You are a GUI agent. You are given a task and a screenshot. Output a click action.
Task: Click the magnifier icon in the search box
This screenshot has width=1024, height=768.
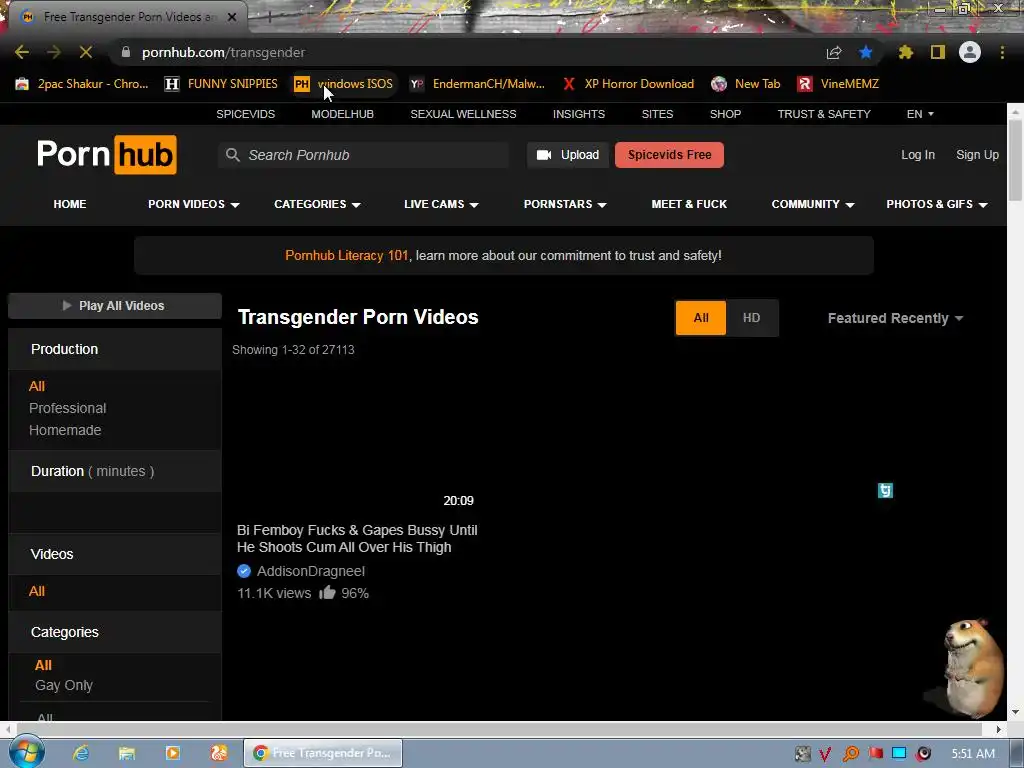pos(232,155)
